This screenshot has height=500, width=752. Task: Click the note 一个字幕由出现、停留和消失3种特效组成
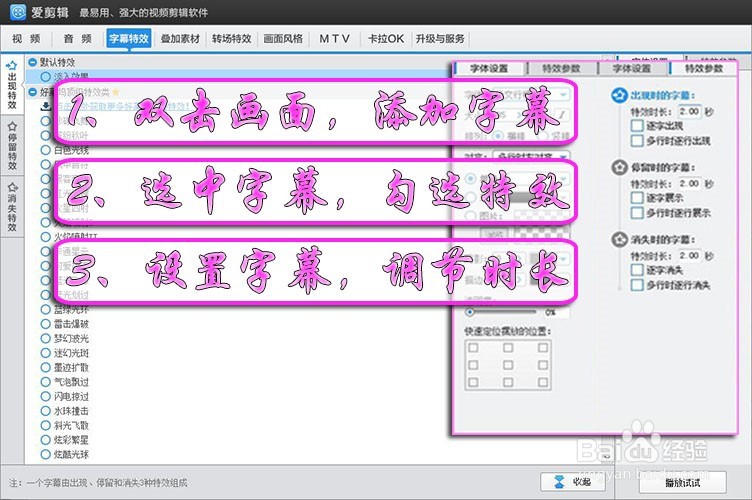point(106,483)
